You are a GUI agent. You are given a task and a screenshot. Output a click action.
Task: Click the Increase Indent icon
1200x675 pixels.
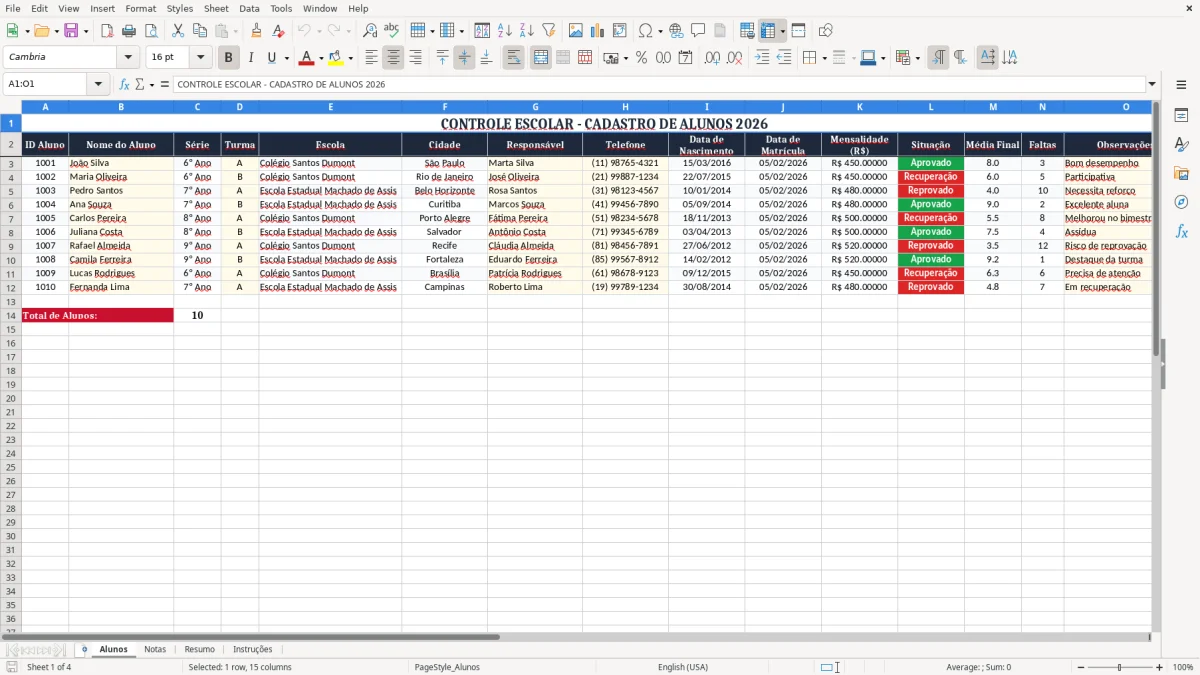point(762,58)
